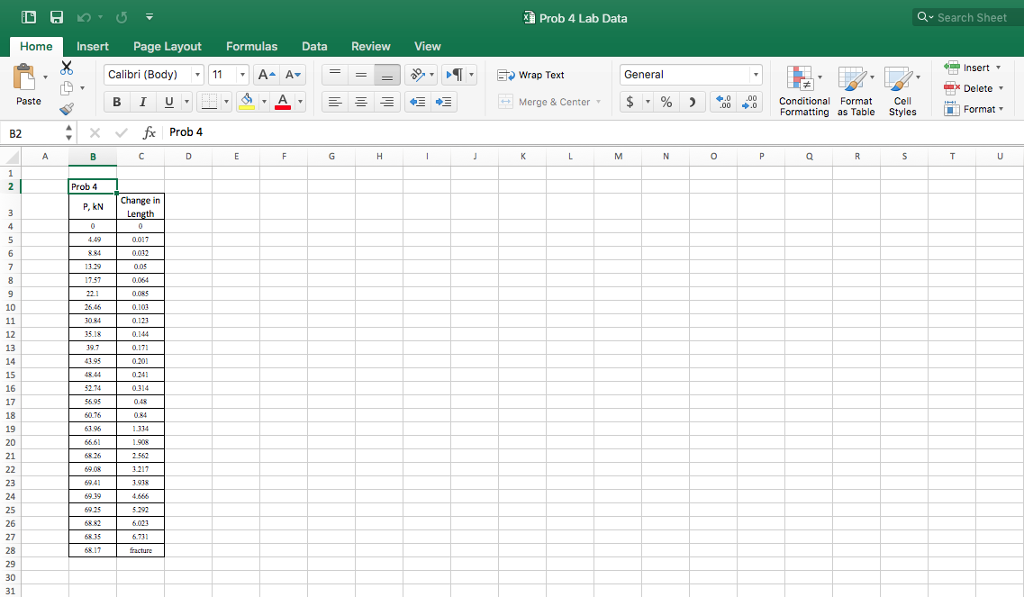Open the Data ribbon tab
This screenshot has width=1024, height=597.
pyautogui.click(x=314, y=46)
